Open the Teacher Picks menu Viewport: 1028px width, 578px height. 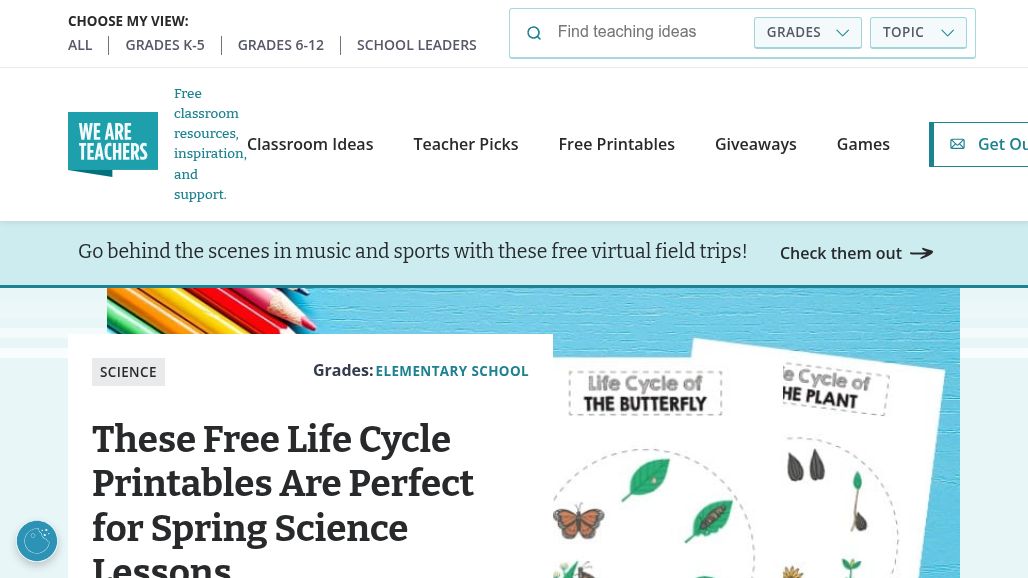tap(466, 144)
